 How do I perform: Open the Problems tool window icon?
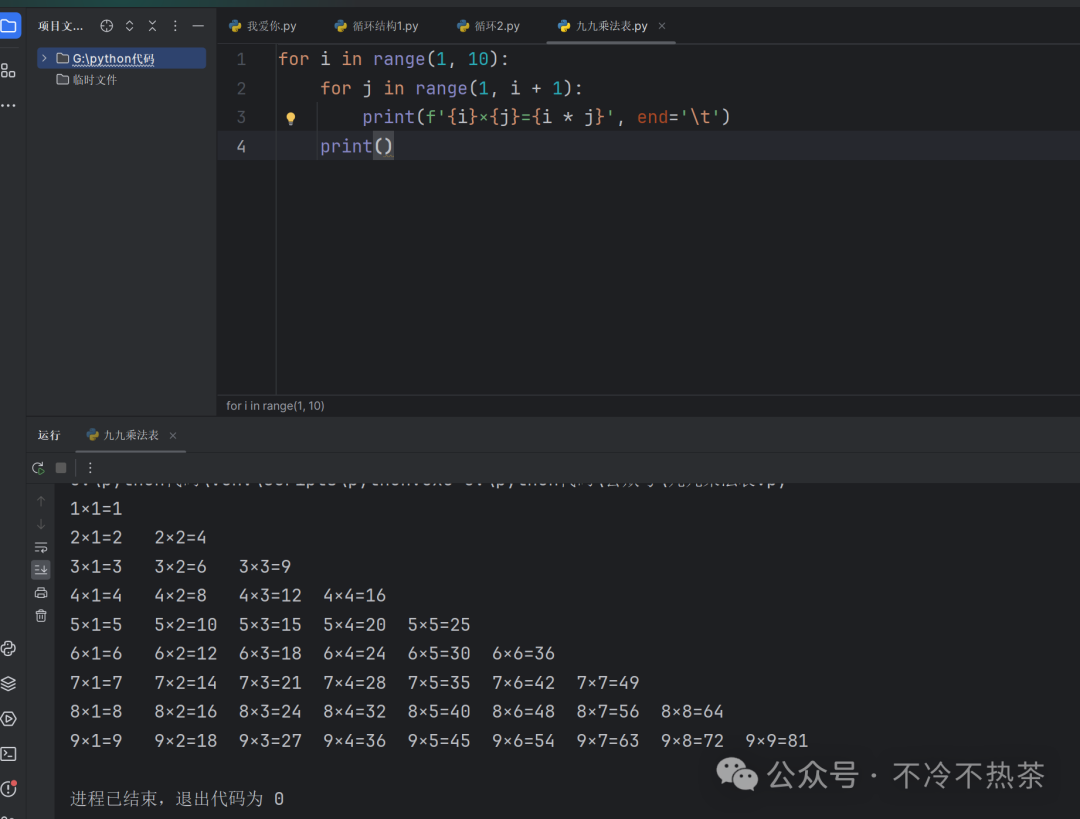point(8,789)
